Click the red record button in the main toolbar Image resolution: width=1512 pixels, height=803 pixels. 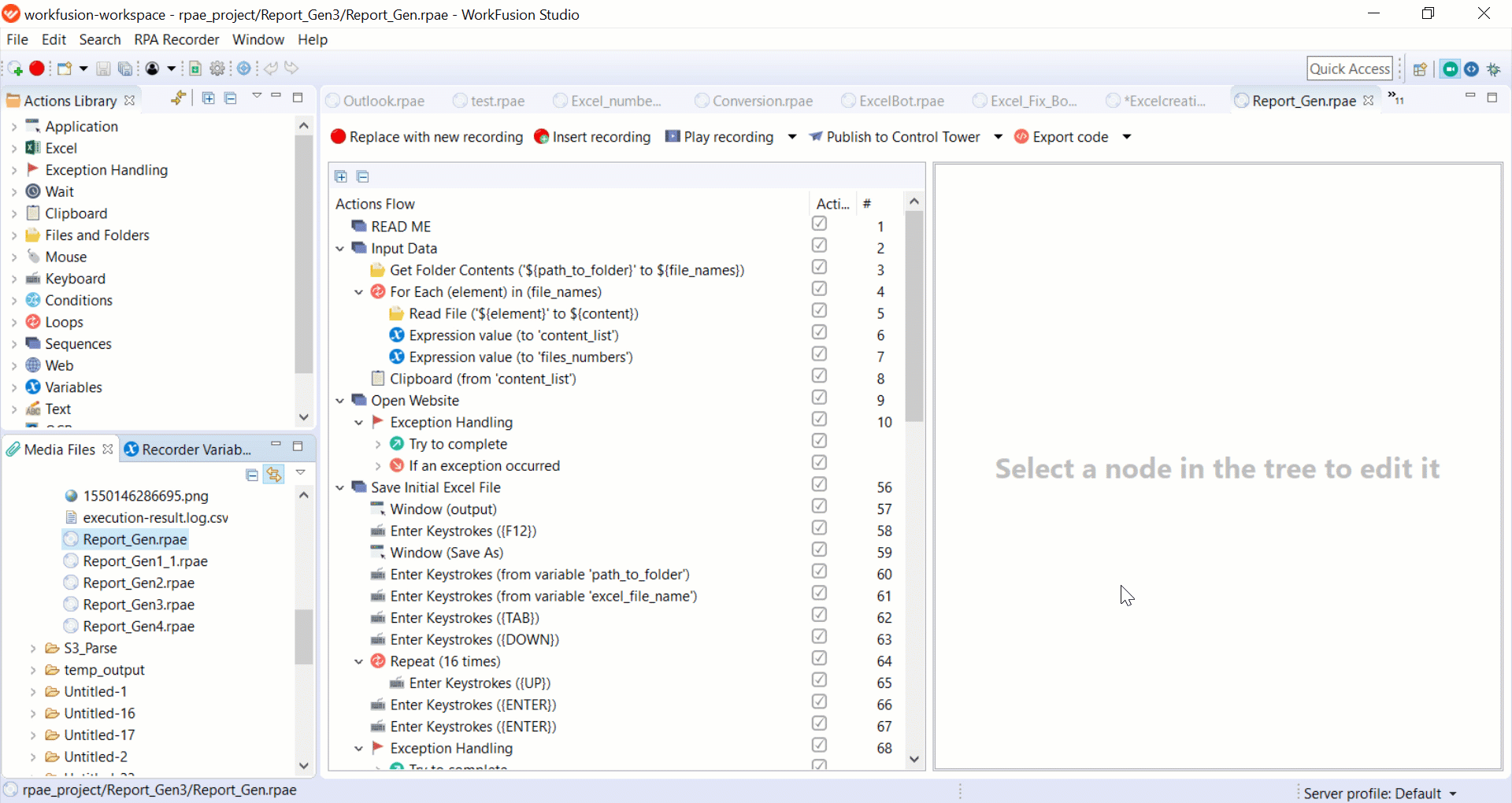click(x=37, y=68)
